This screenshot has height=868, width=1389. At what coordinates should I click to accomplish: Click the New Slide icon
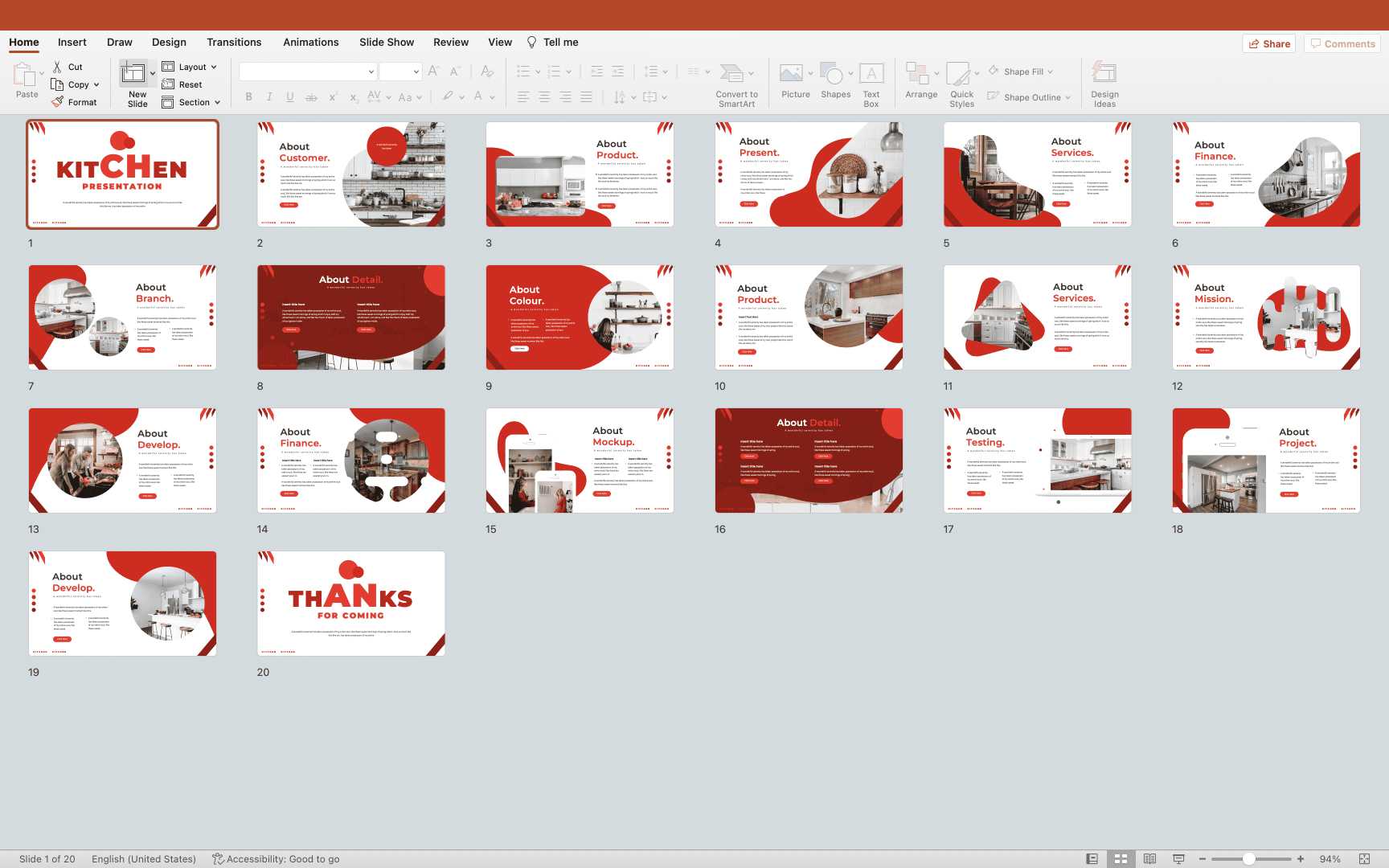click(x=133, y=74)
